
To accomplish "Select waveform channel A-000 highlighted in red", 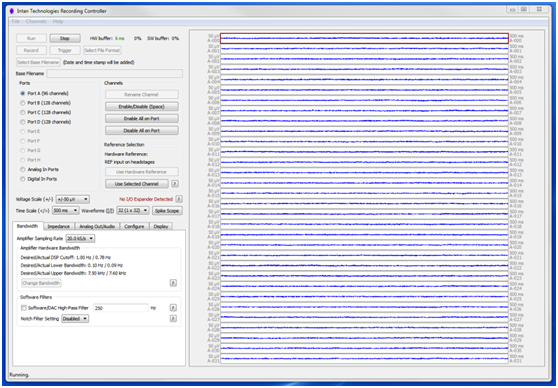I will tap(364, 38).
